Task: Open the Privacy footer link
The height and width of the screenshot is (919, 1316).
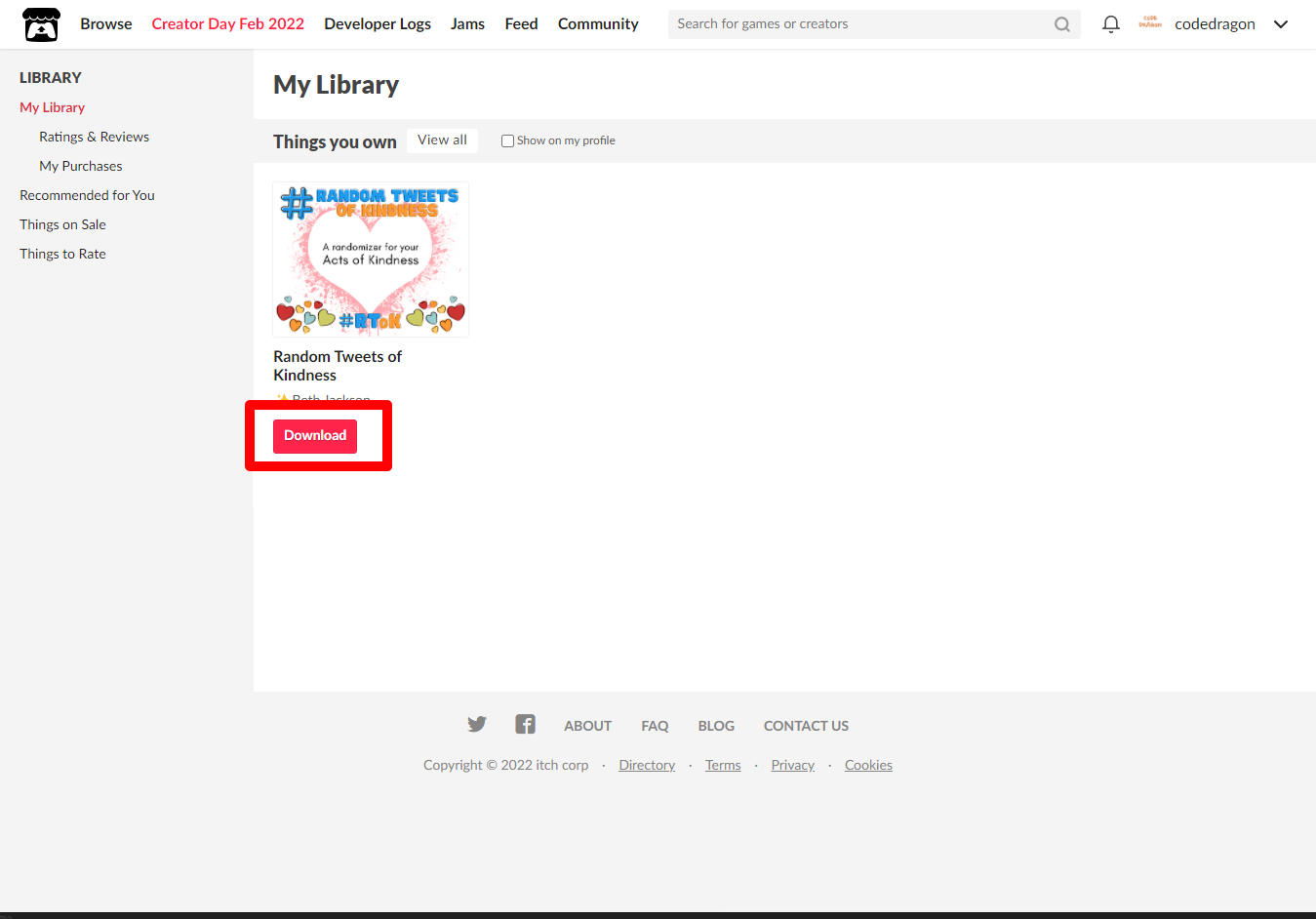Action: coord(792,765)
